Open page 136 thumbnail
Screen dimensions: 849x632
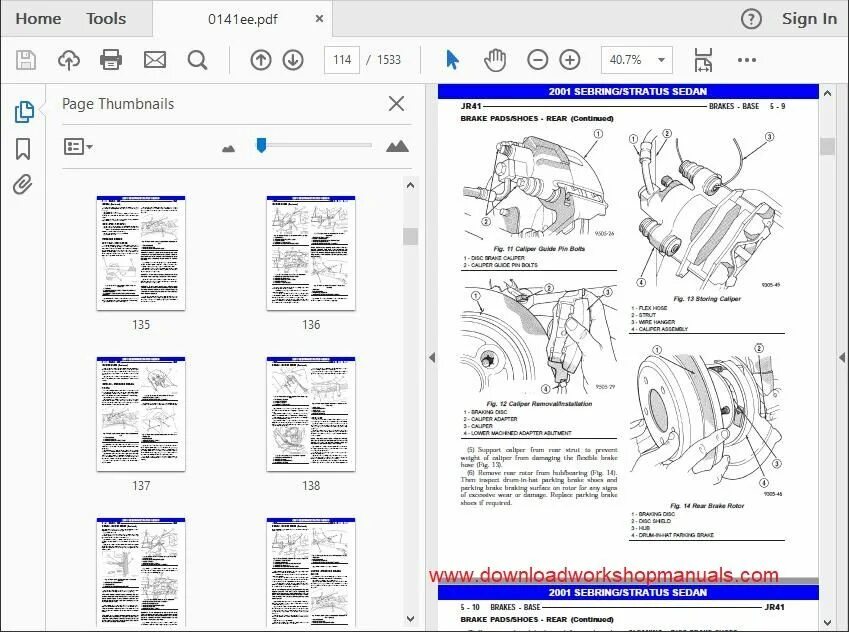coord(311,253)
